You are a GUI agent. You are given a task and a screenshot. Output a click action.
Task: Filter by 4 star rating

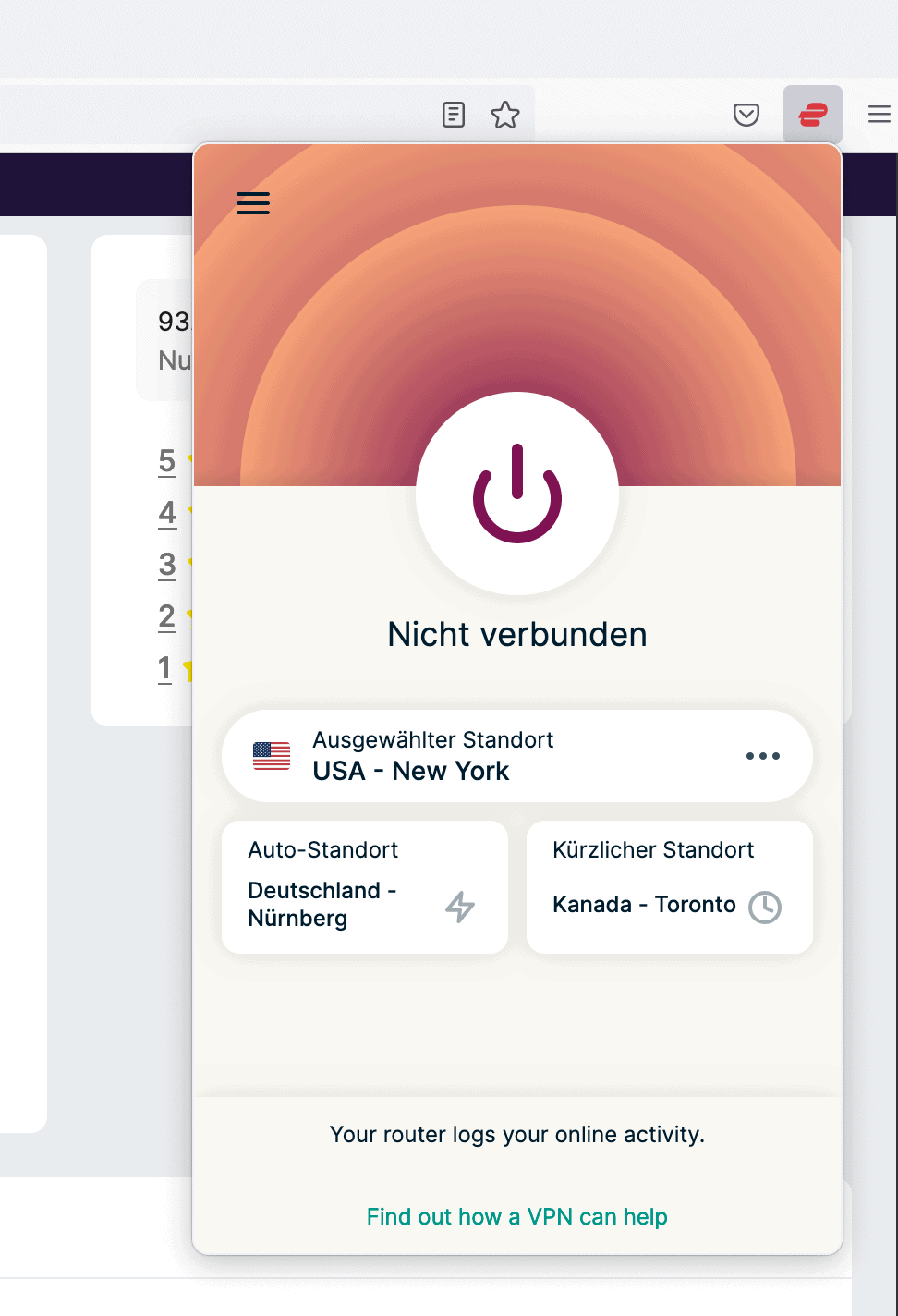point(167,512)
